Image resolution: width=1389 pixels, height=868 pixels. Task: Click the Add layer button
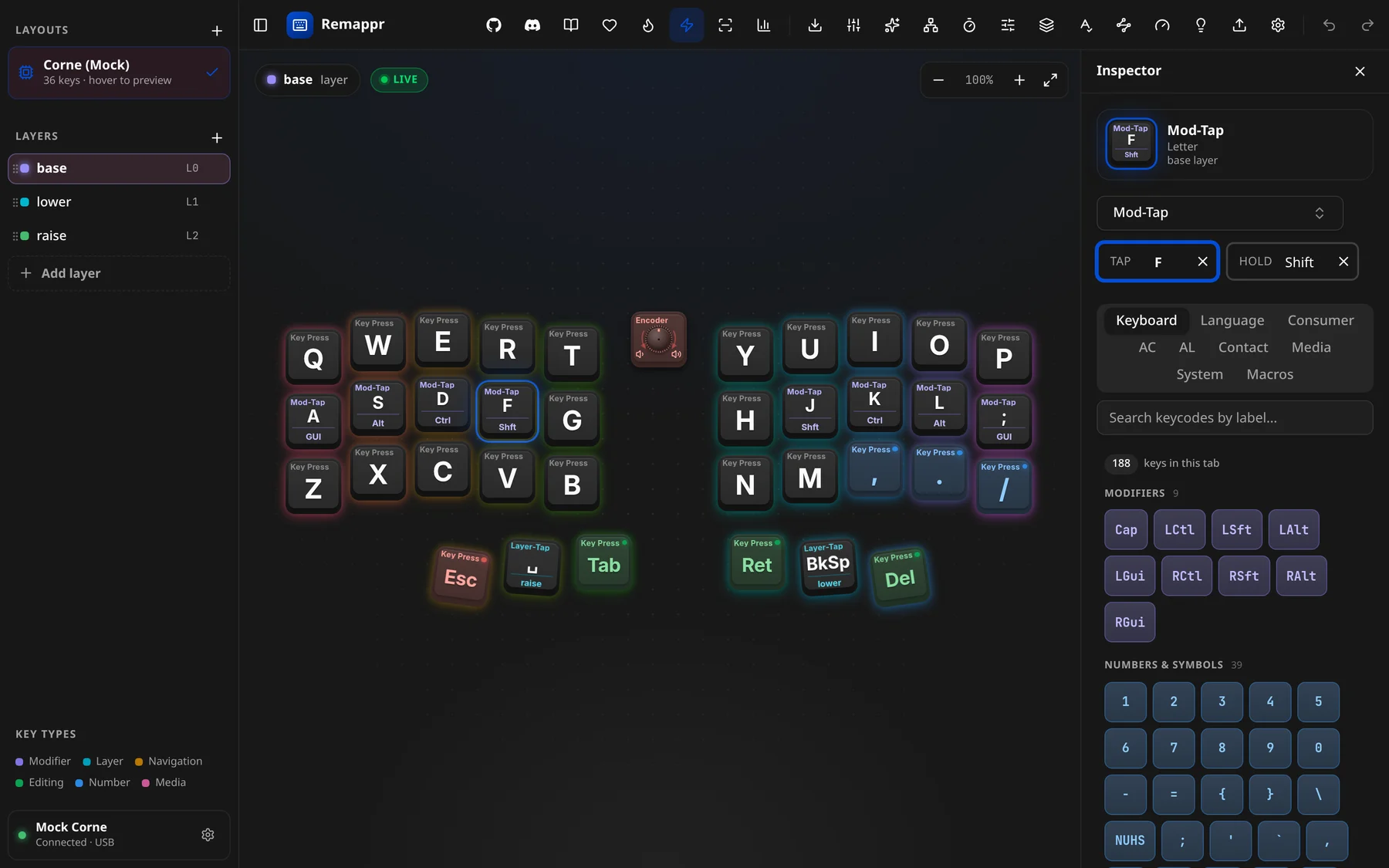click(x=119, y=273)
